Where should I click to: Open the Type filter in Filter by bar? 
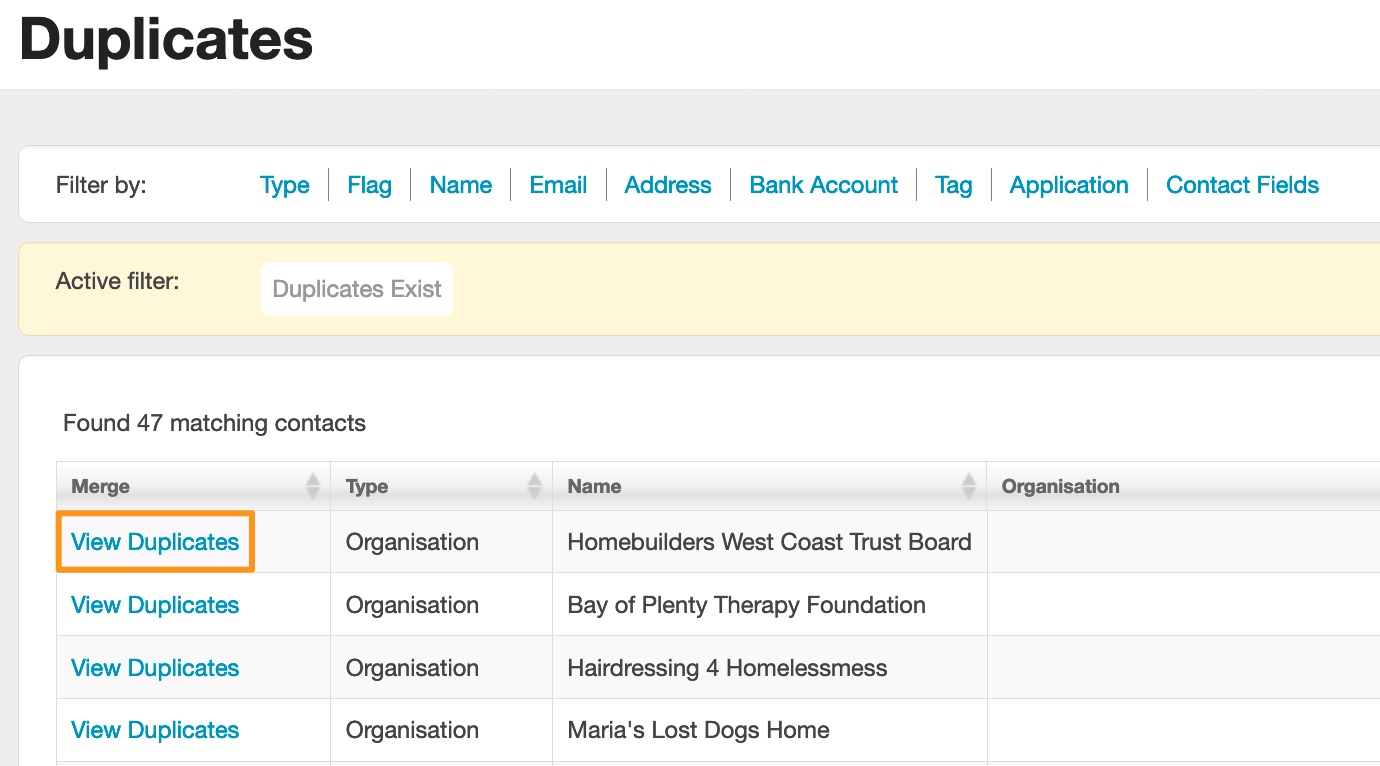coord(285,185)
